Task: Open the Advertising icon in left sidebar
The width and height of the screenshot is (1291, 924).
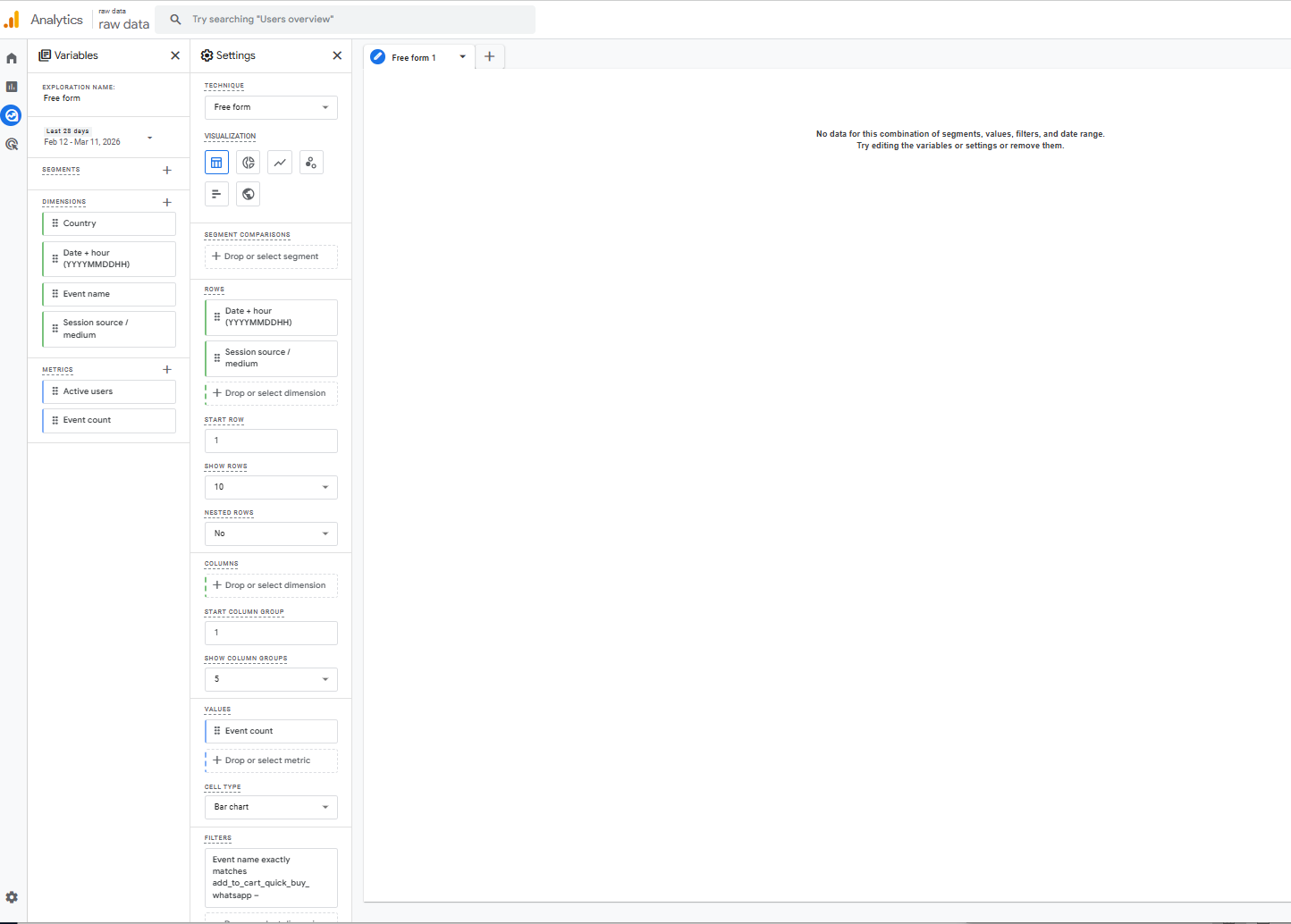Action: pos(12,144)
